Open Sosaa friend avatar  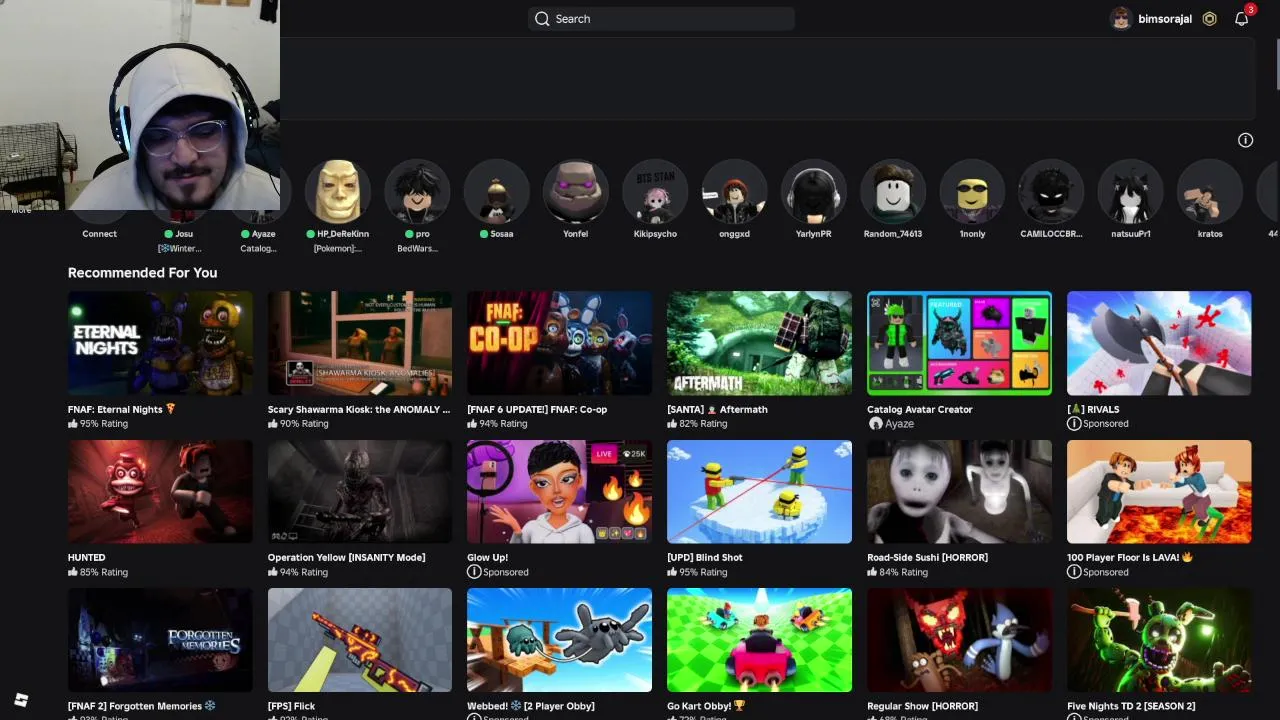pyautogui.click(x=496, y=191)
